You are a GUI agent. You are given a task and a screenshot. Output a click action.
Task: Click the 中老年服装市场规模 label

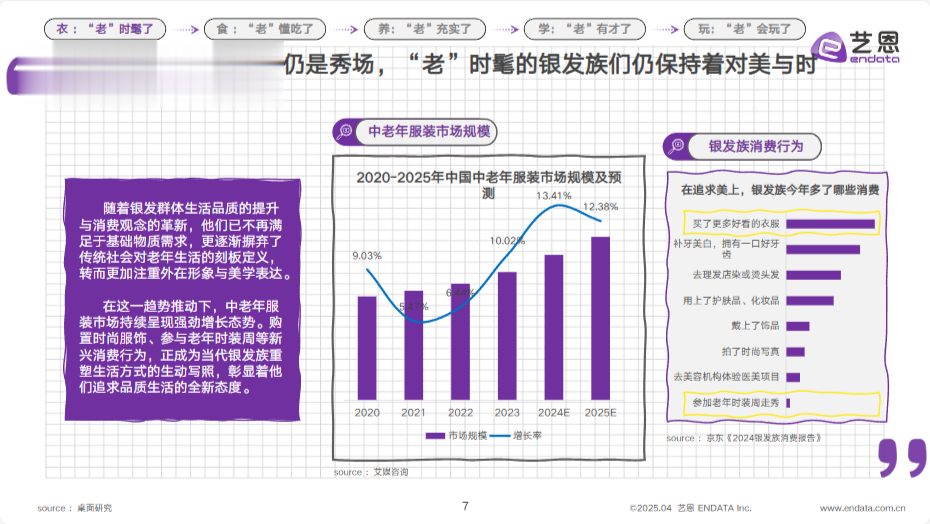tap(429, 132)
